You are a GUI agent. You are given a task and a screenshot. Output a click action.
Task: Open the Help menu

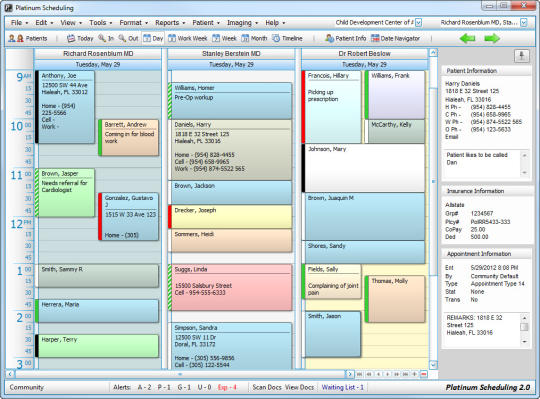[275, 23]
